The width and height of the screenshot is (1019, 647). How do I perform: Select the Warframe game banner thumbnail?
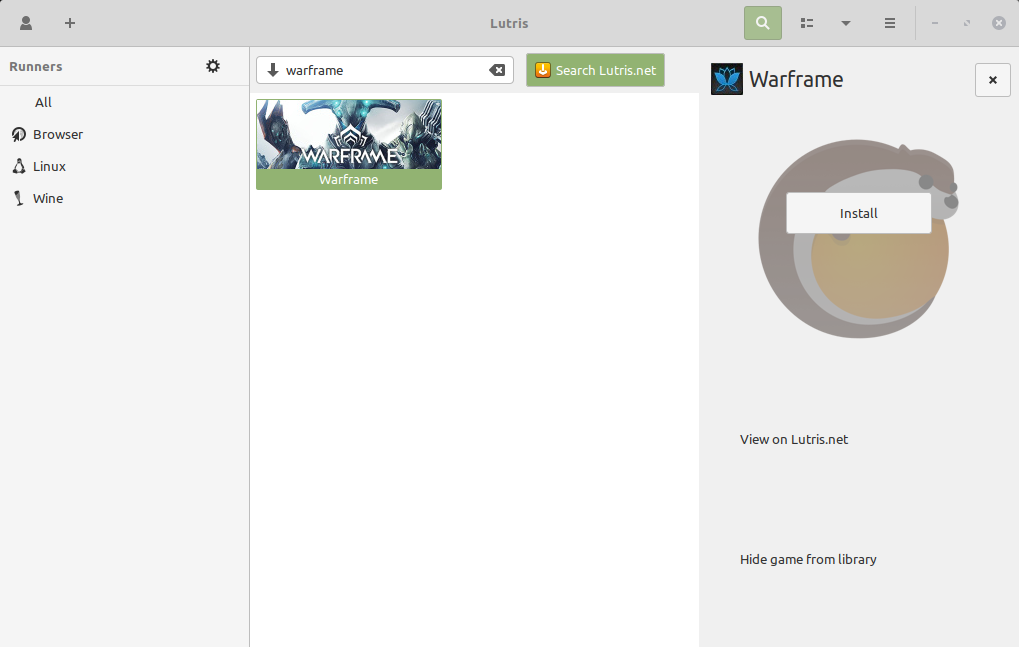click(349, 134)
